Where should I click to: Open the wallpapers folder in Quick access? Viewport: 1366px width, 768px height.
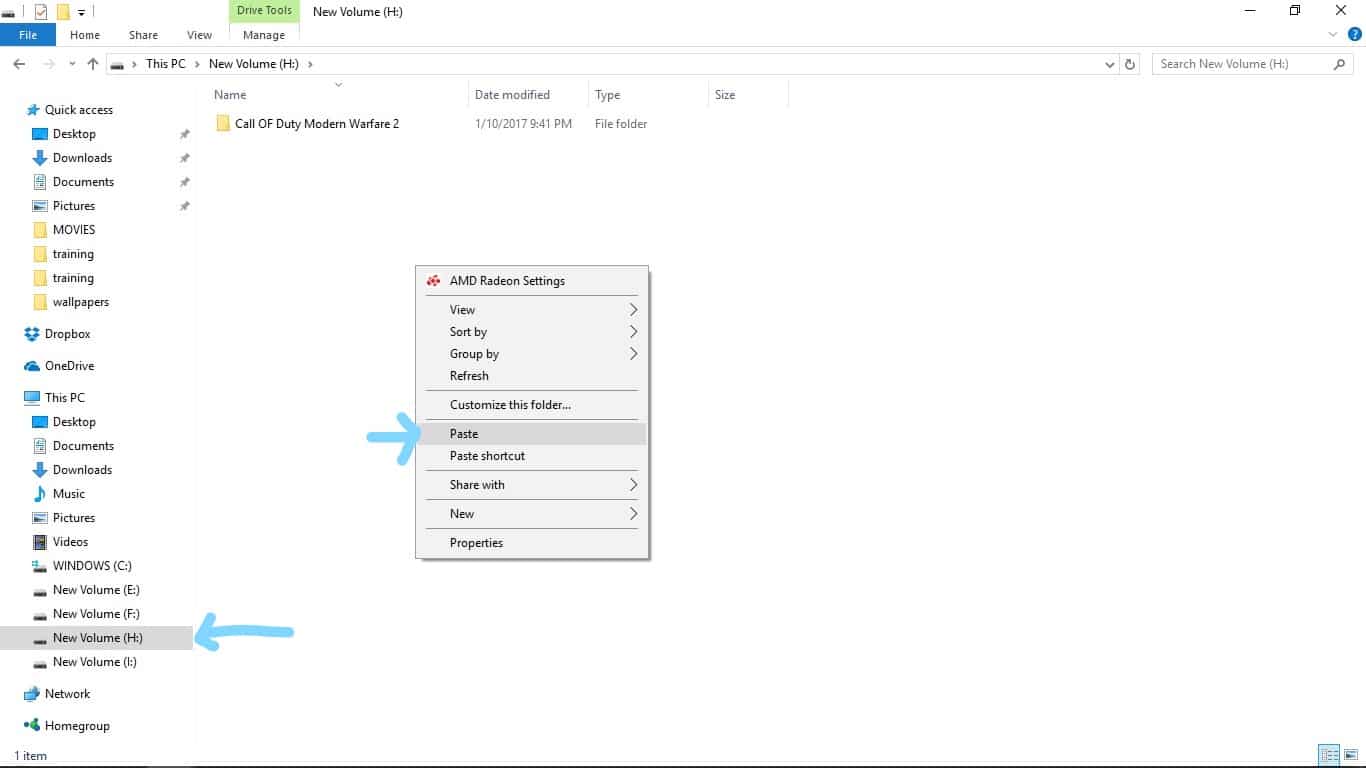point(81,302)
